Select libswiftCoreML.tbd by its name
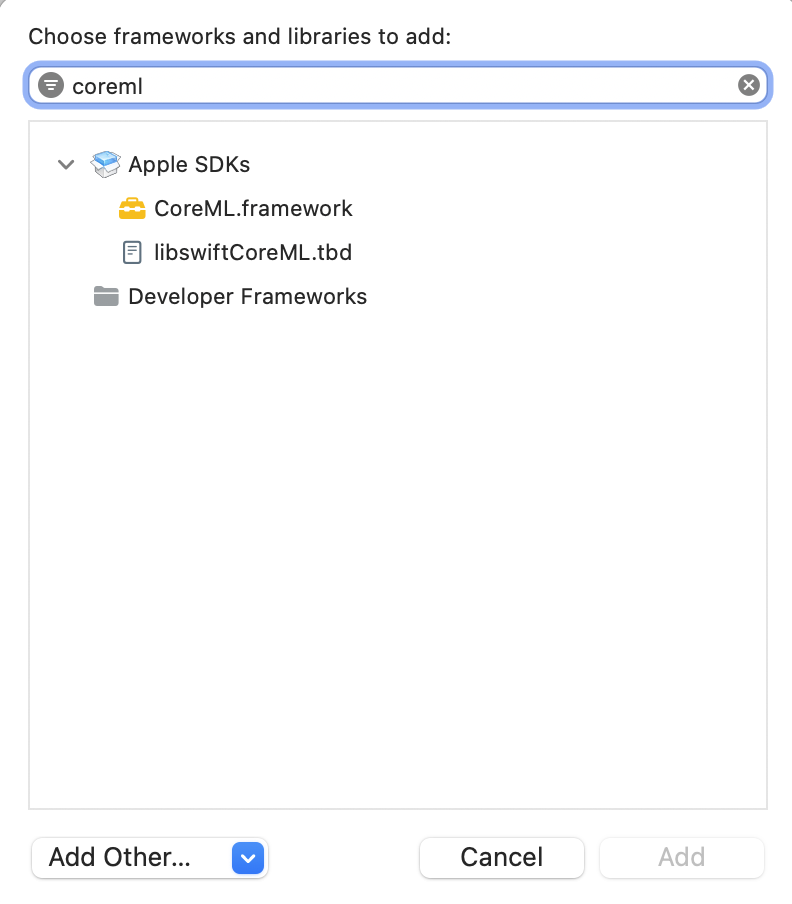 point(253,252)
